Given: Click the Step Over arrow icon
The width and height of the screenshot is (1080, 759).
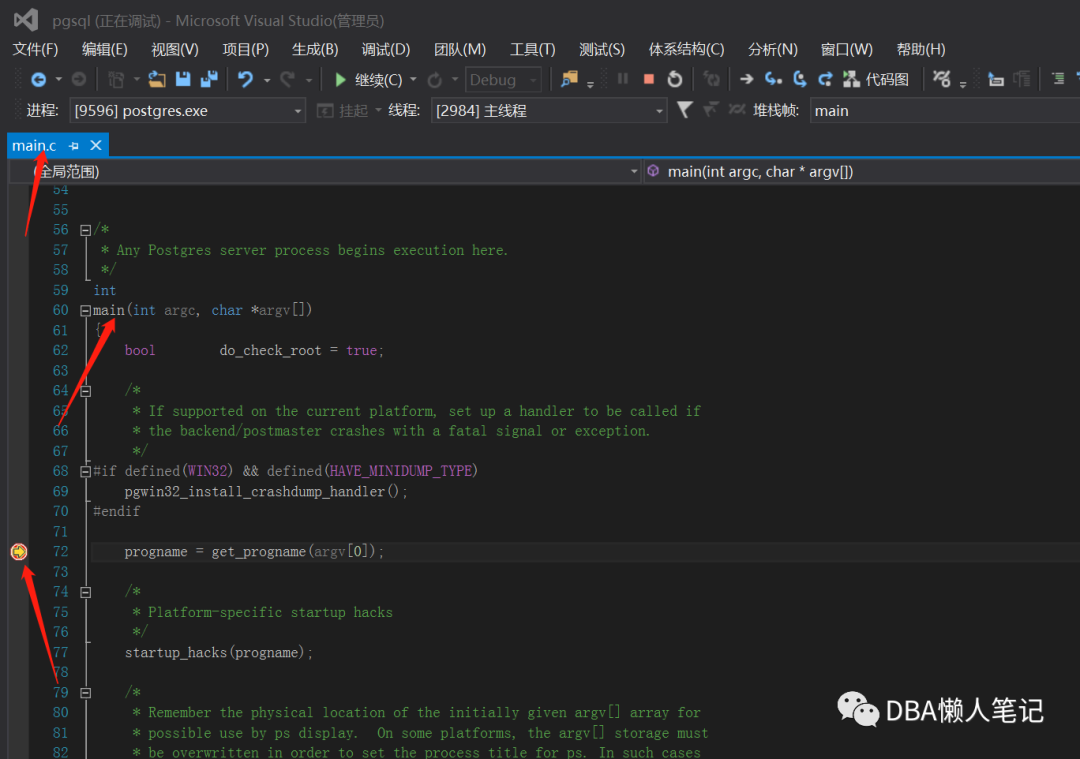Looking at the screenshot, I should tap(799, 80).
